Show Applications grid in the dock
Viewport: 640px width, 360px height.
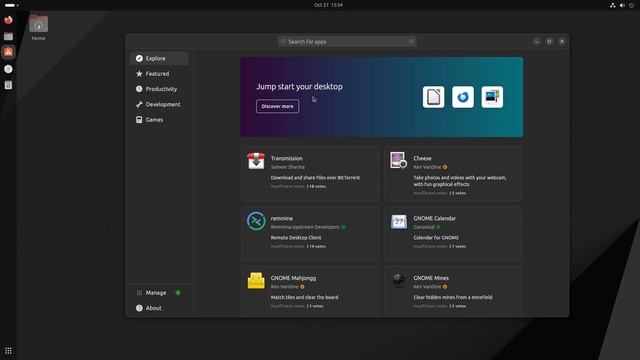pos(8,351)
